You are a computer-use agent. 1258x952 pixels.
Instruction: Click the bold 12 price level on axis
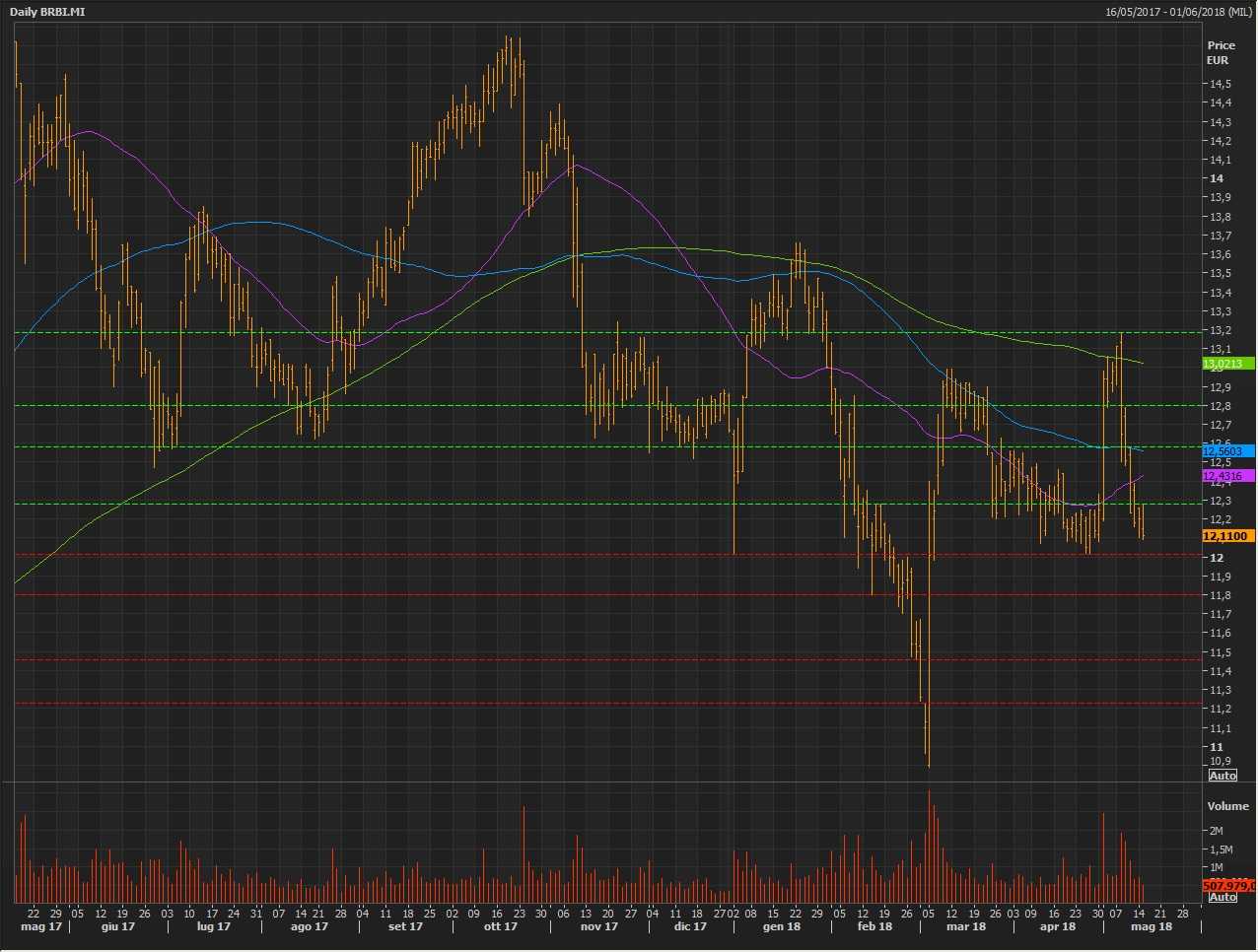1217,558
